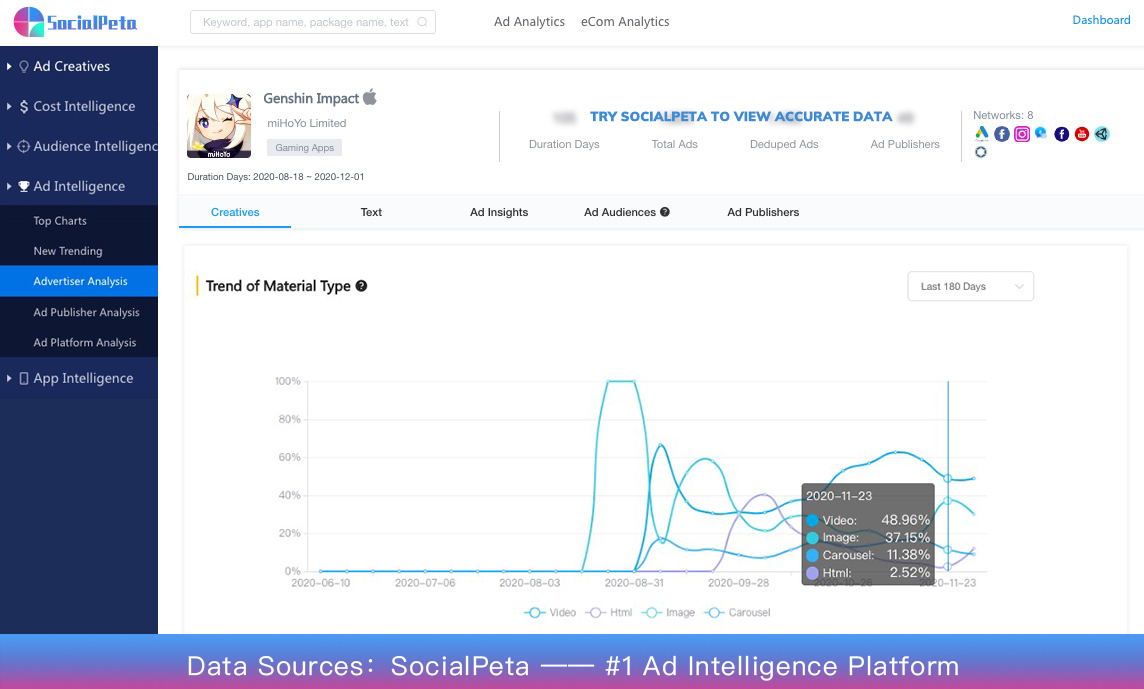Image resolution: width=1144 pixels, height=689 pixels.
Task: Click the search magnifier icon
Action: (x=423, y=22)
